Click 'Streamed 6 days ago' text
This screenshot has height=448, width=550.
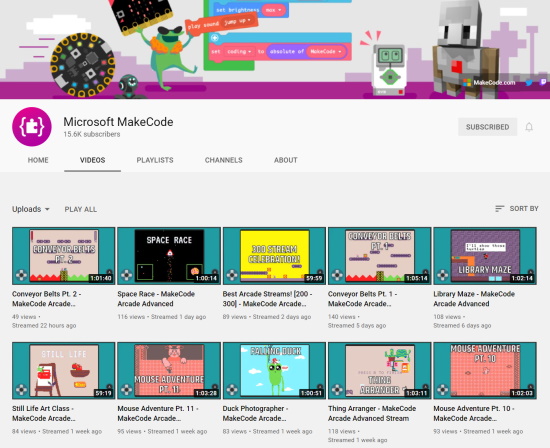pos(462,326)
